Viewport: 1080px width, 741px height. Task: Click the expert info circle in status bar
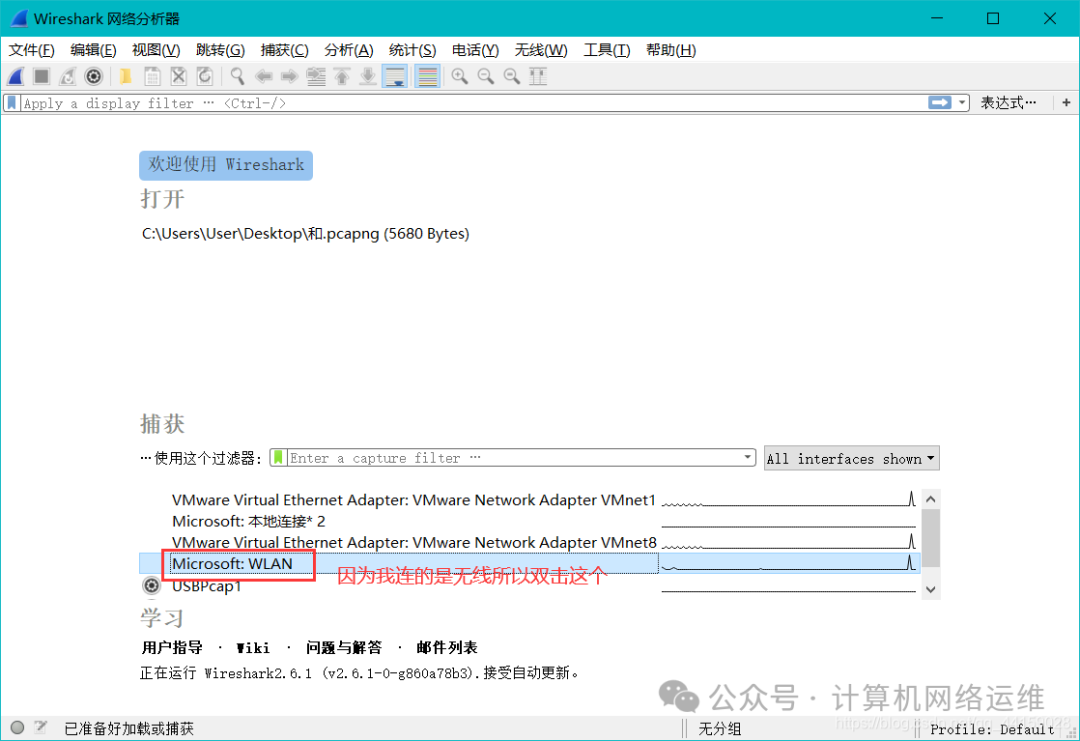17,728
